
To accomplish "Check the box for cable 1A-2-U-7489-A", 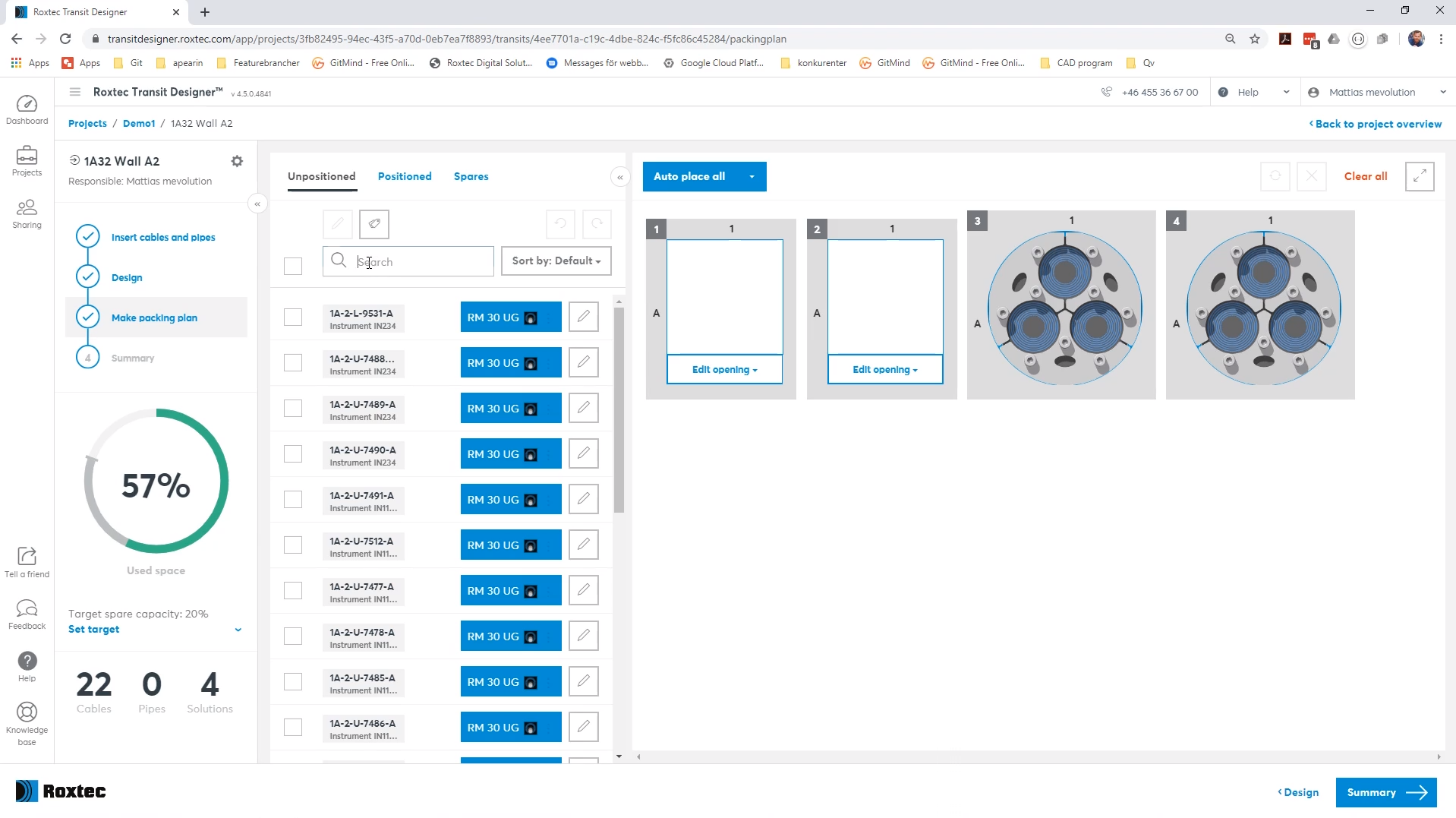I will (293, 408).
